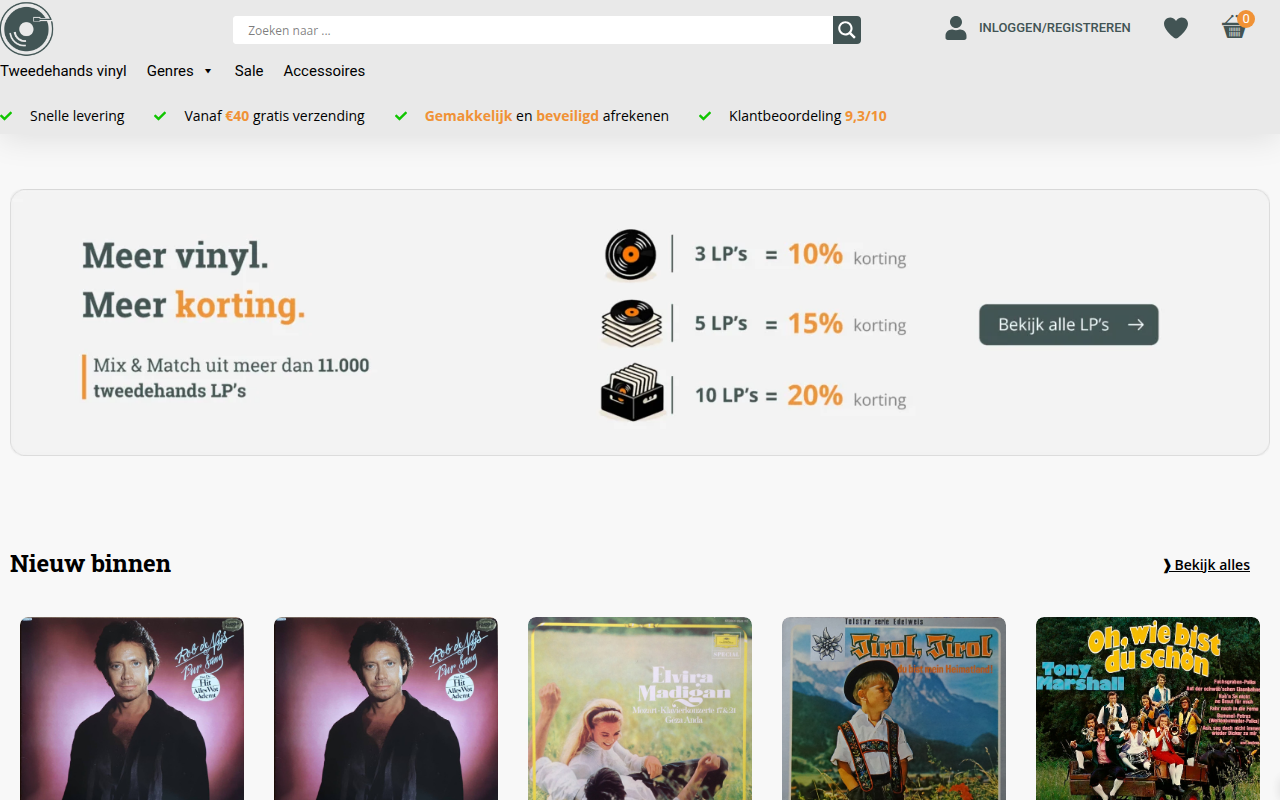Click the Nieuw binnen heading
The width and height of the screenshot is (1280, 800).
(90, 563)
